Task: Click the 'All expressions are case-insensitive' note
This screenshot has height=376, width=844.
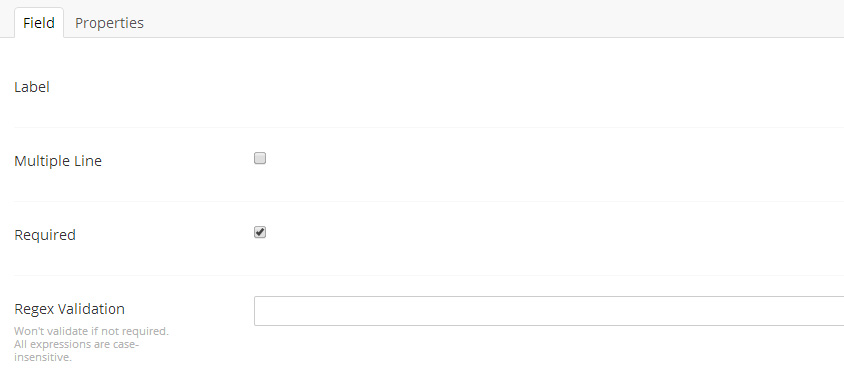Action: click(76, 351)
